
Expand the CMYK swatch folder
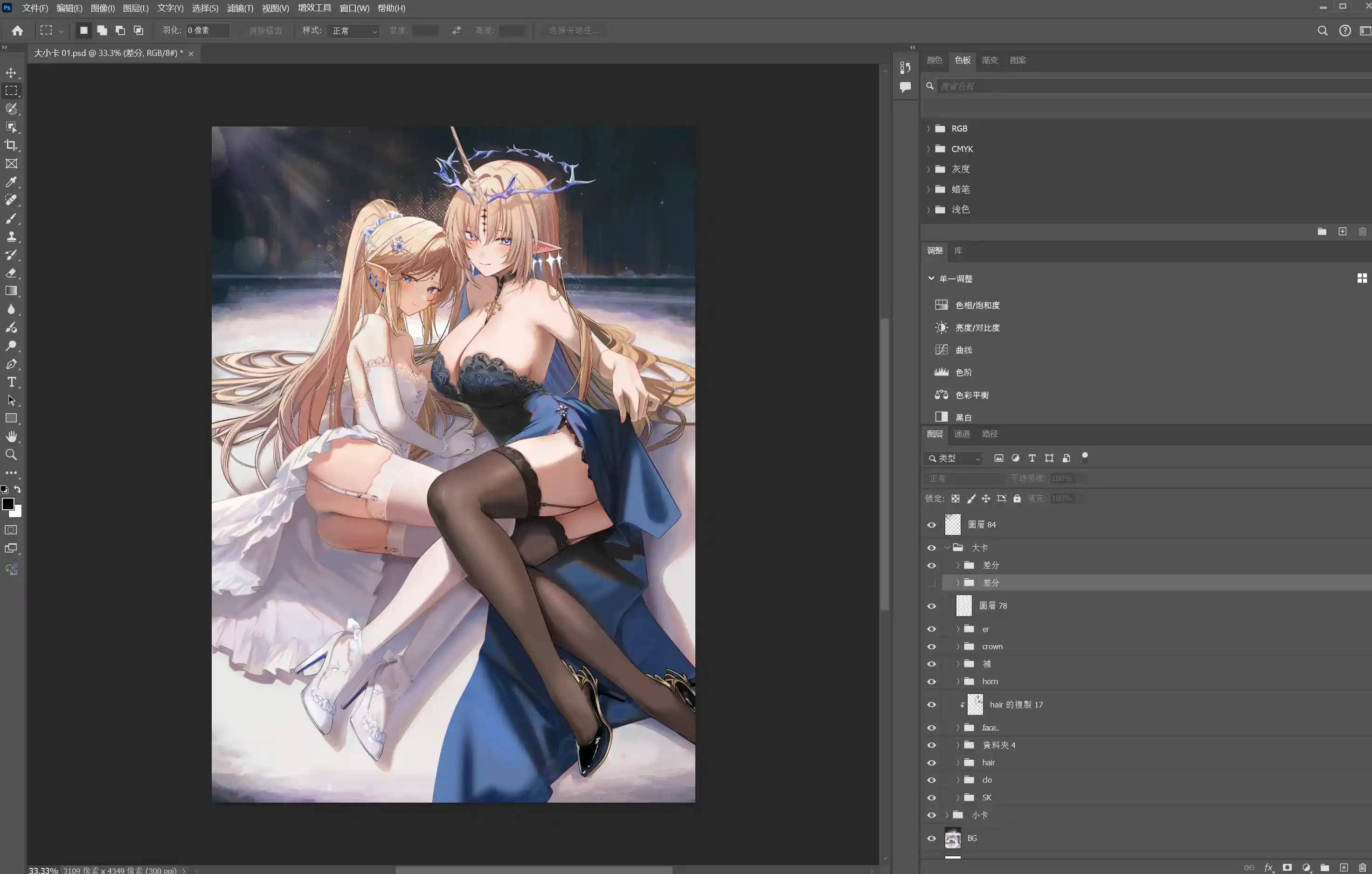coord(928,149)
